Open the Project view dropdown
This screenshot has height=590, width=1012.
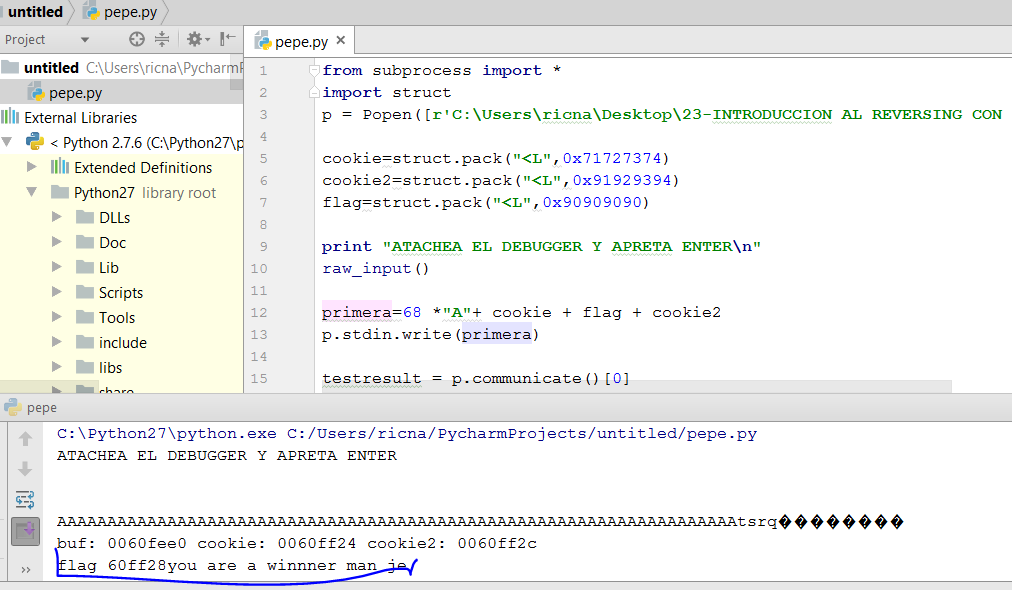tap(85, 40)
